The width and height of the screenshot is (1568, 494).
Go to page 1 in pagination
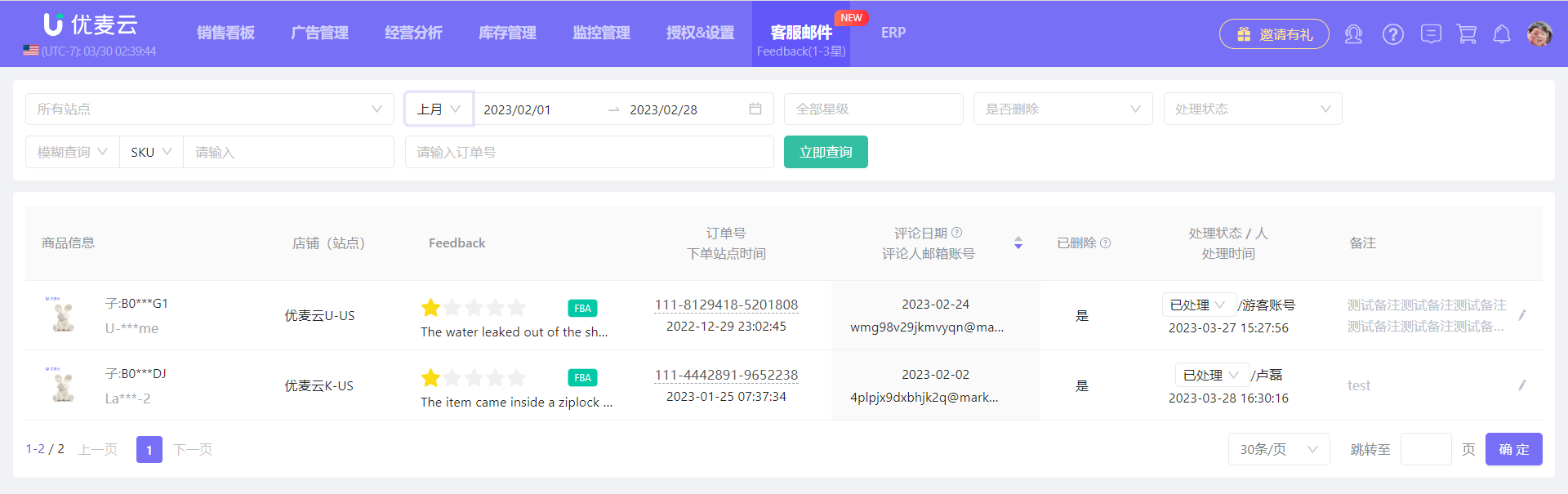pyautogui.click(x=149, y=450)
